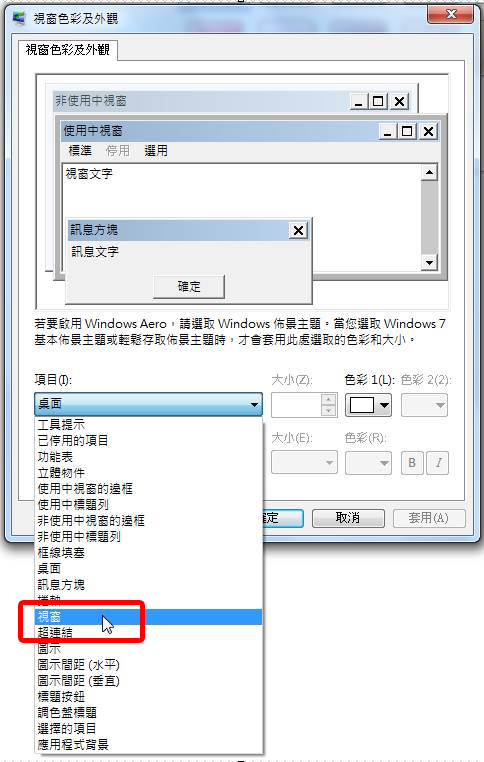Open the font 大小(E) dropdown
The width and height of the screenshot is (484, 762).
coord(304,463)
